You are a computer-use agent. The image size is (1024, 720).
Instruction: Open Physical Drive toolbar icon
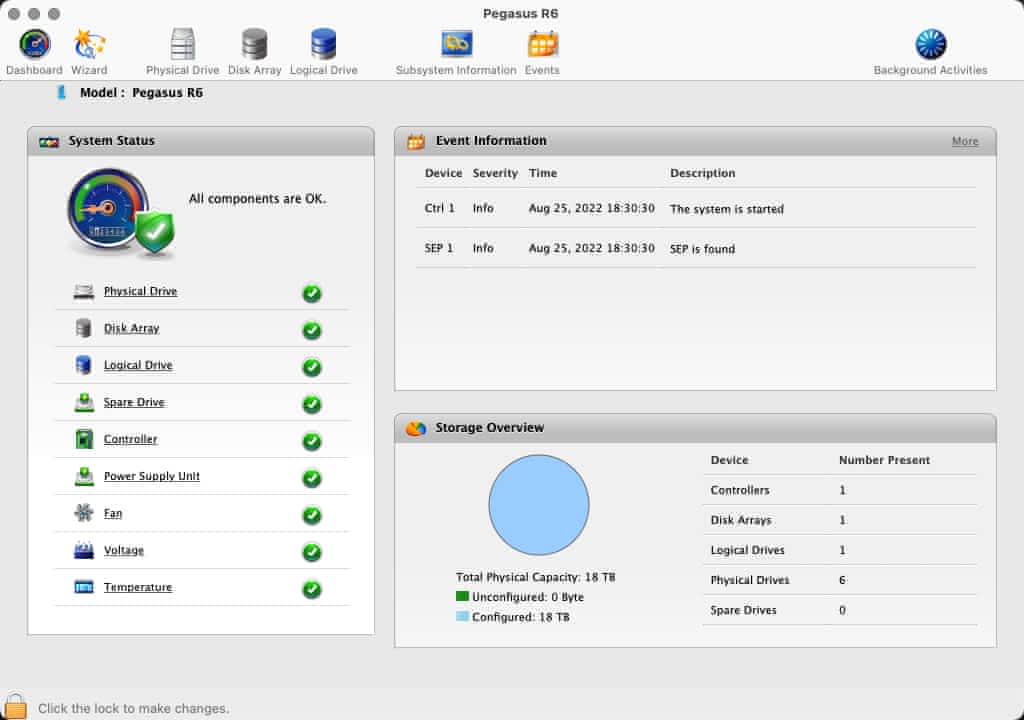pyautogui.click(x=182, y=45)
